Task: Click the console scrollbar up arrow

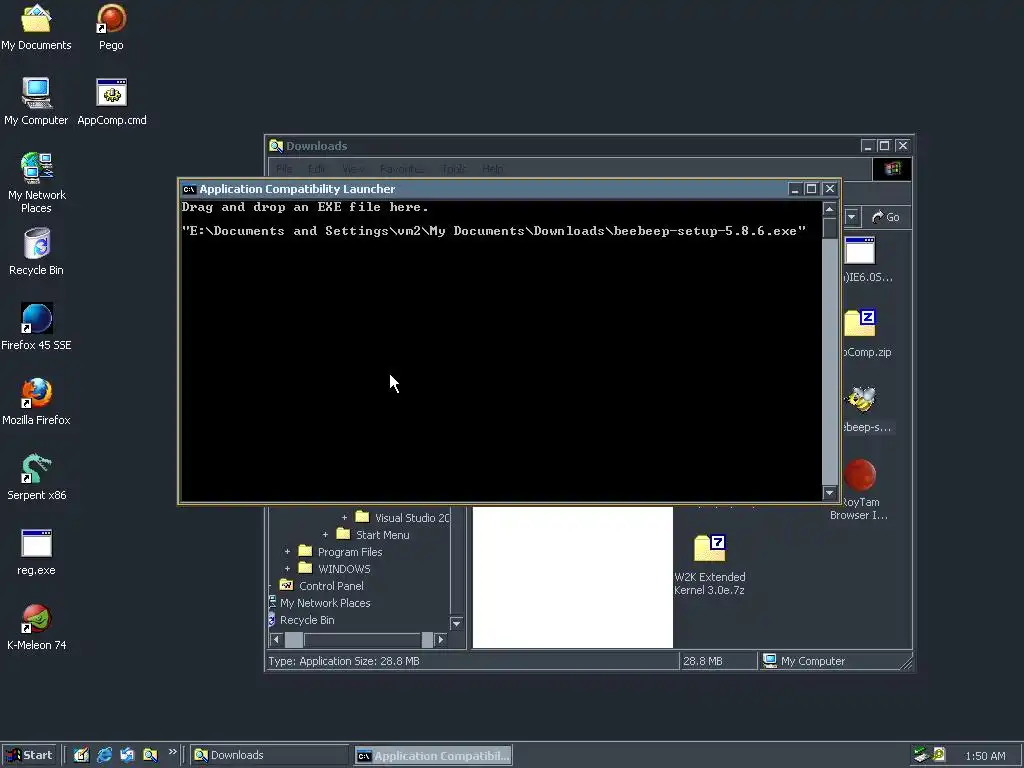Action: pos(829,209)
